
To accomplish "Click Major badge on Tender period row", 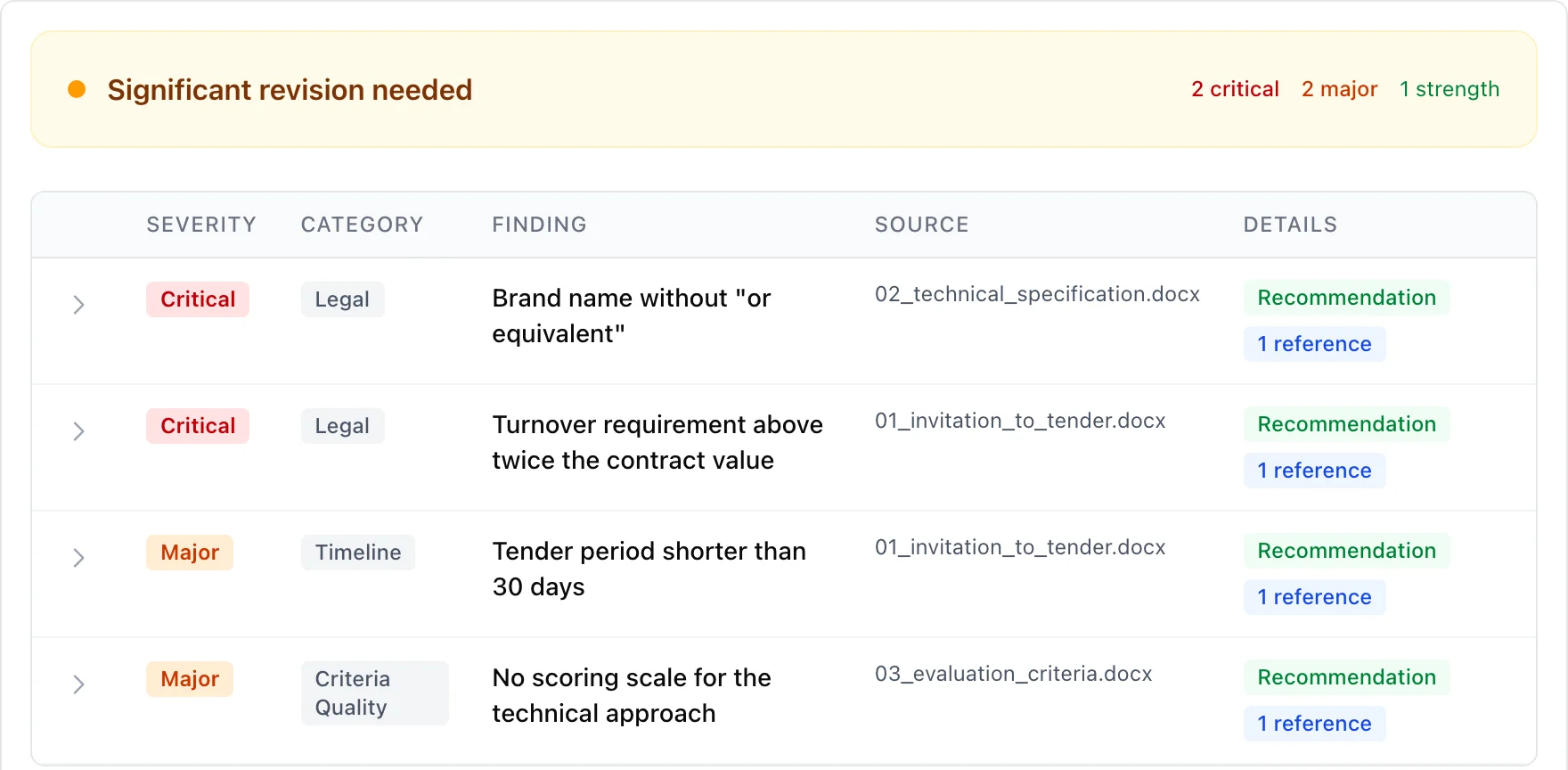I will 190,553.
